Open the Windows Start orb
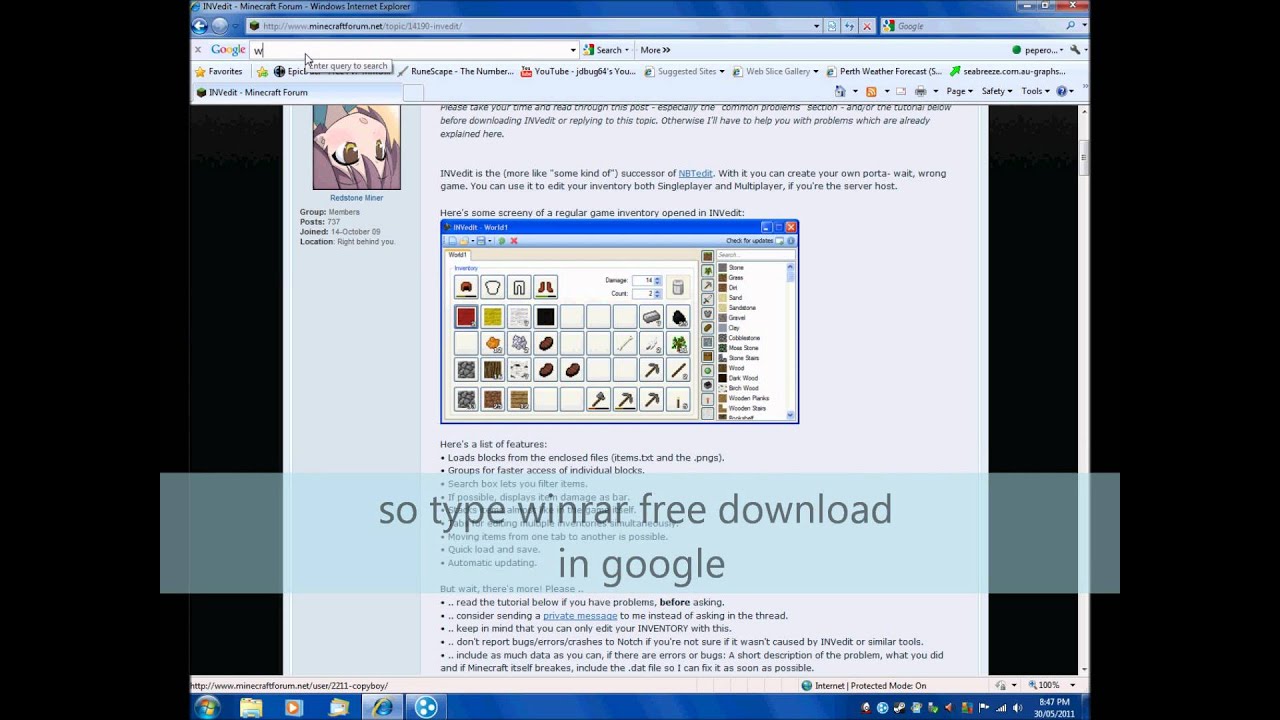Viewport: 1280px width, 720px height. click(x=208, y=708)
